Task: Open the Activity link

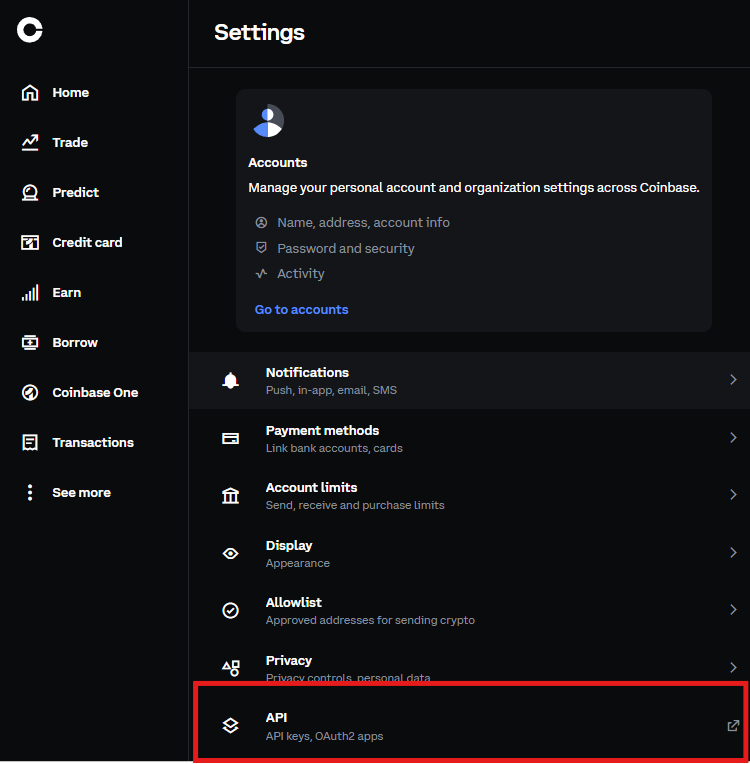Action: tap(301, 273)
